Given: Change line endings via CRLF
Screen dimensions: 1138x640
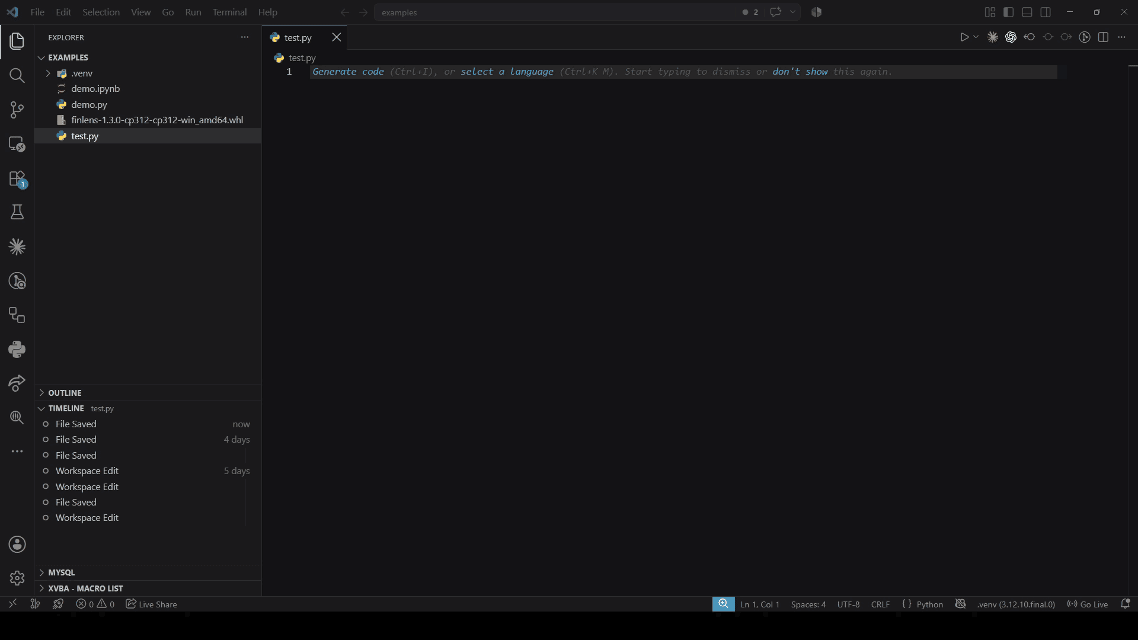Looking at the screenshot, I should 880,604.
